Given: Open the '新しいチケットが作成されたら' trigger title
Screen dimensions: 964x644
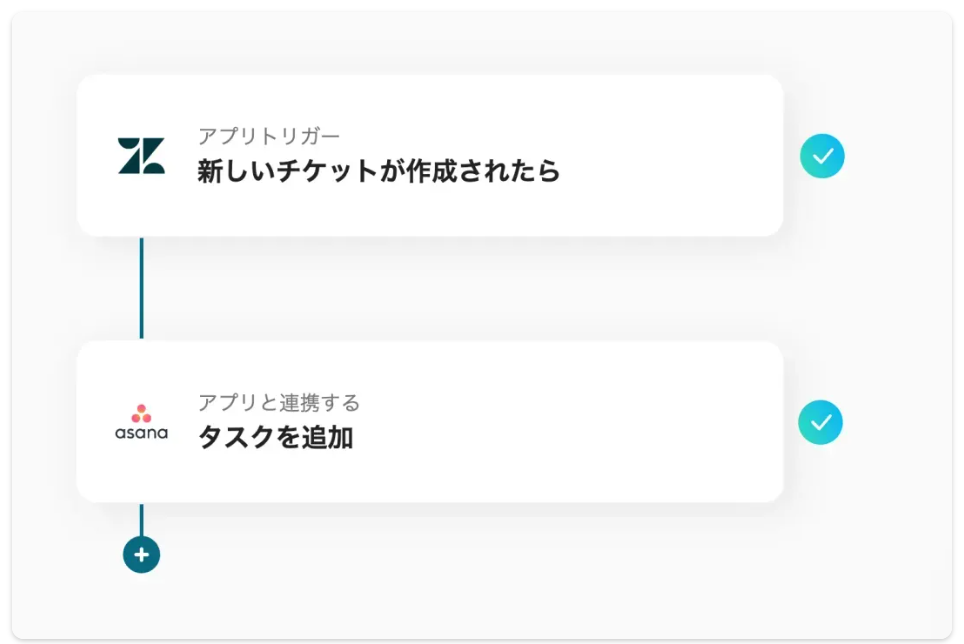Looking at the screenshot, I should pos(378,172).
